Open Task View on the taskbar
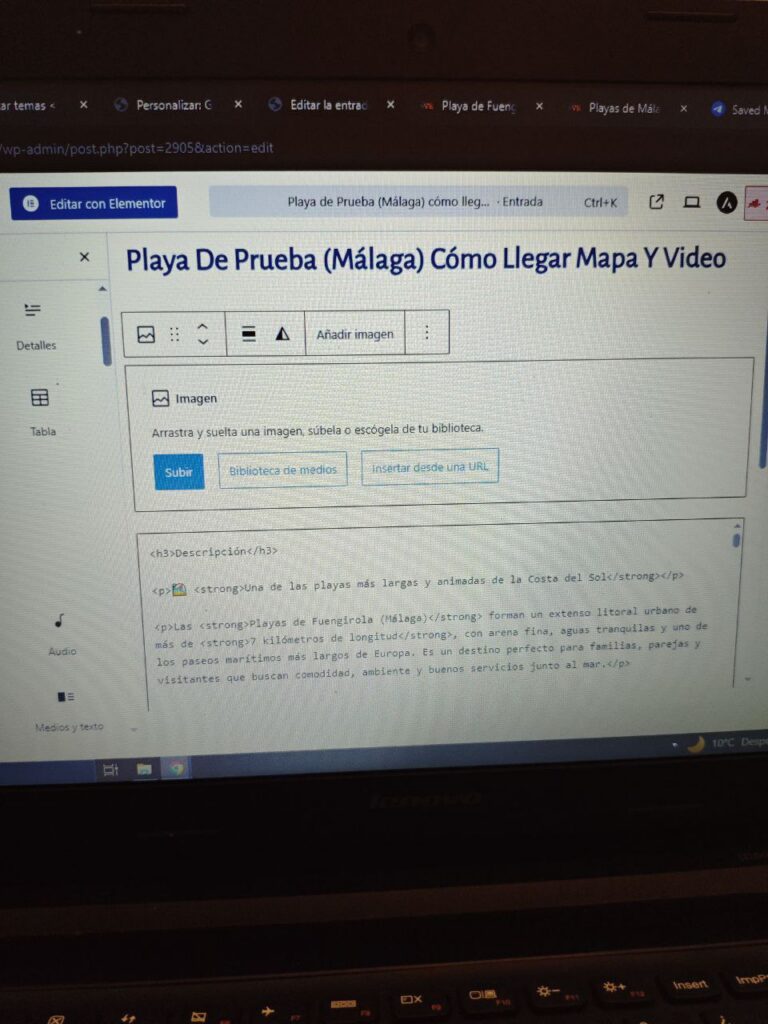This screenshot has width=768, height=1024. pyautogui.click(x=110, y=771)
